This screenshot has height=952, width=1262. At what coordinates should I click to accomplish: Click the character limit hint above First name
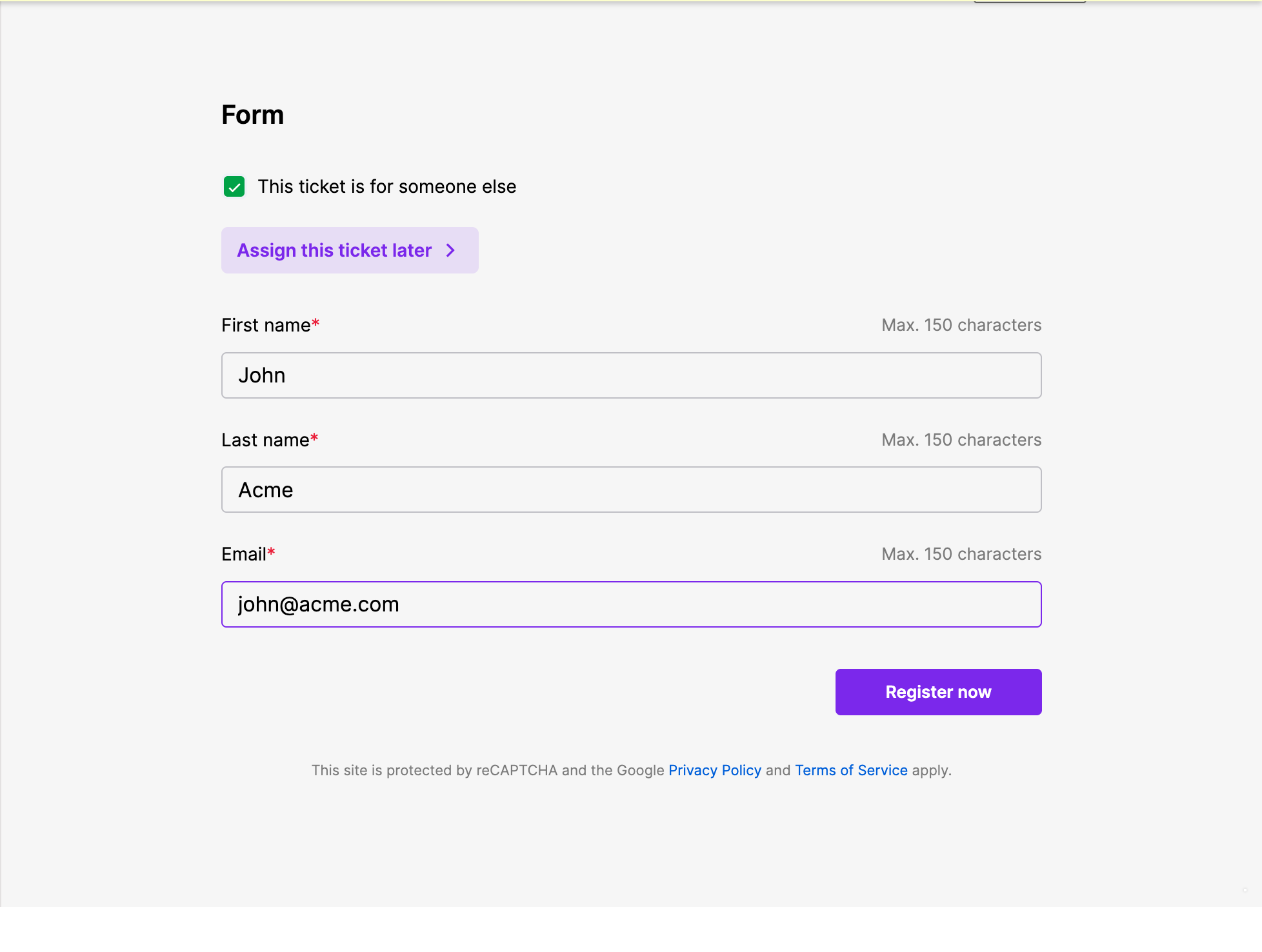[961, 325]
